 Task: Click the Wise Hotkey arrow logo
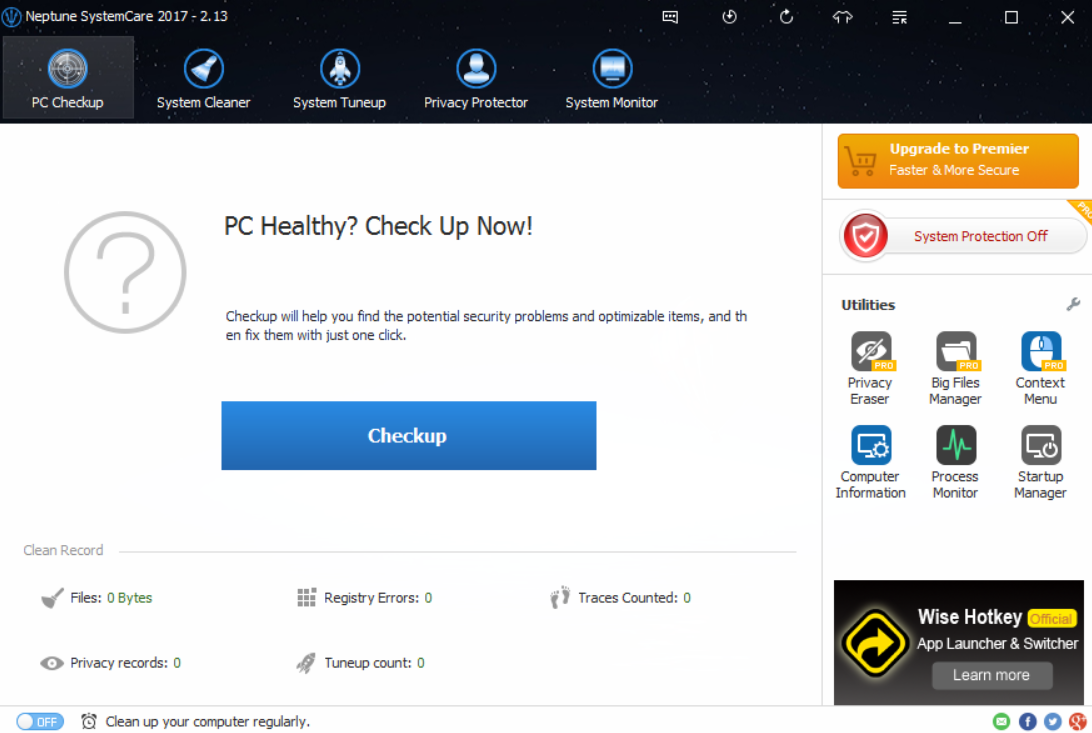(x=874, y=643)
